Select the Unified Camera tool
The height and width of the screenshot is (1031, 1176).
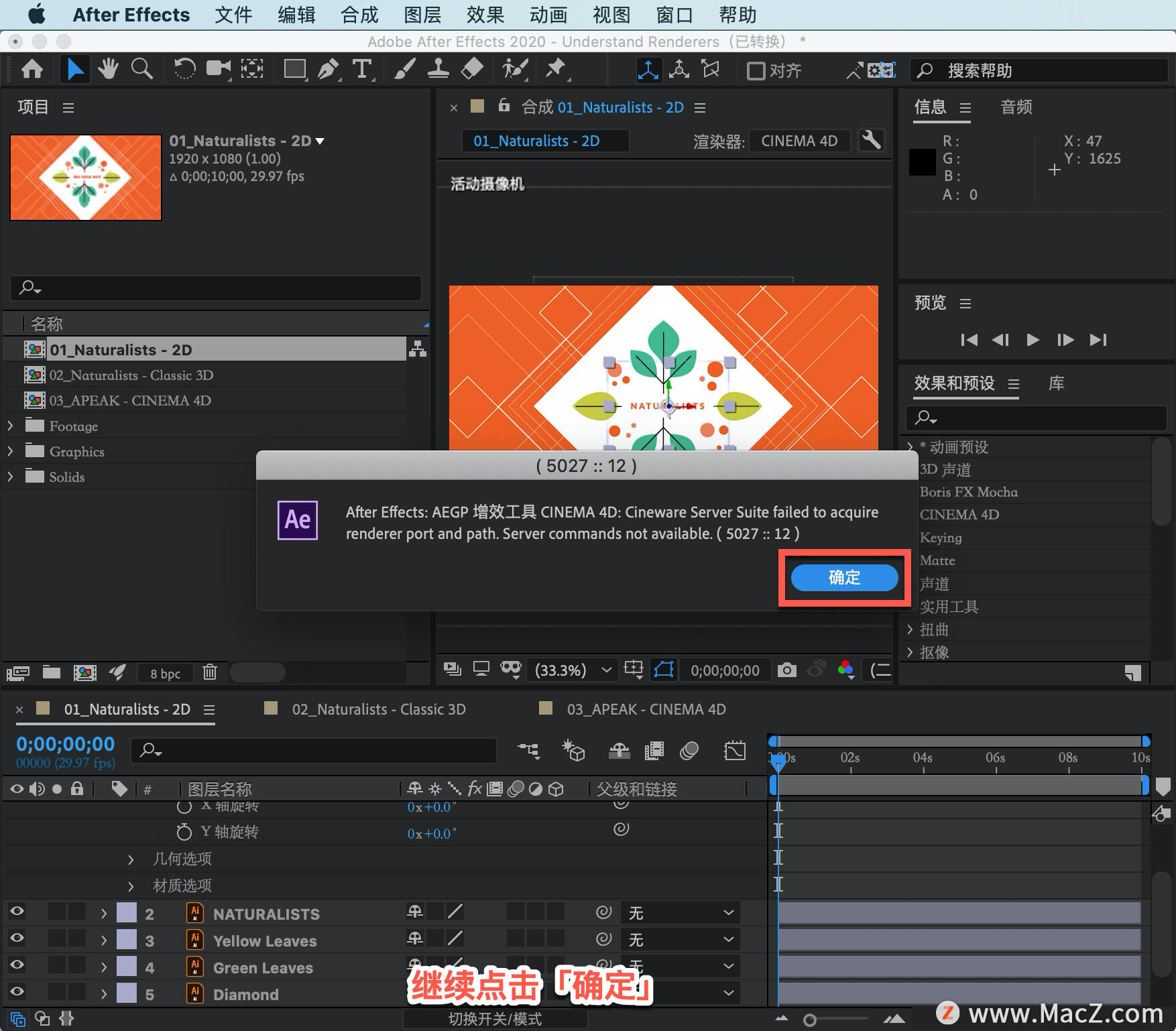tap(218, 69)
